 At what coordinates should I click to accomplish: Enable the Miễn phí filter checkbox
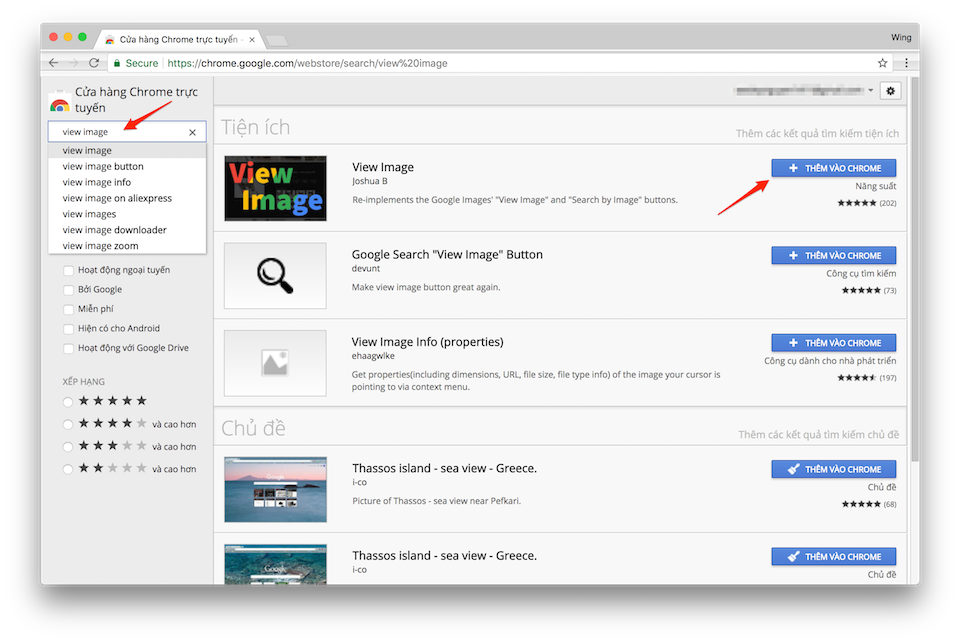(68, 308)
